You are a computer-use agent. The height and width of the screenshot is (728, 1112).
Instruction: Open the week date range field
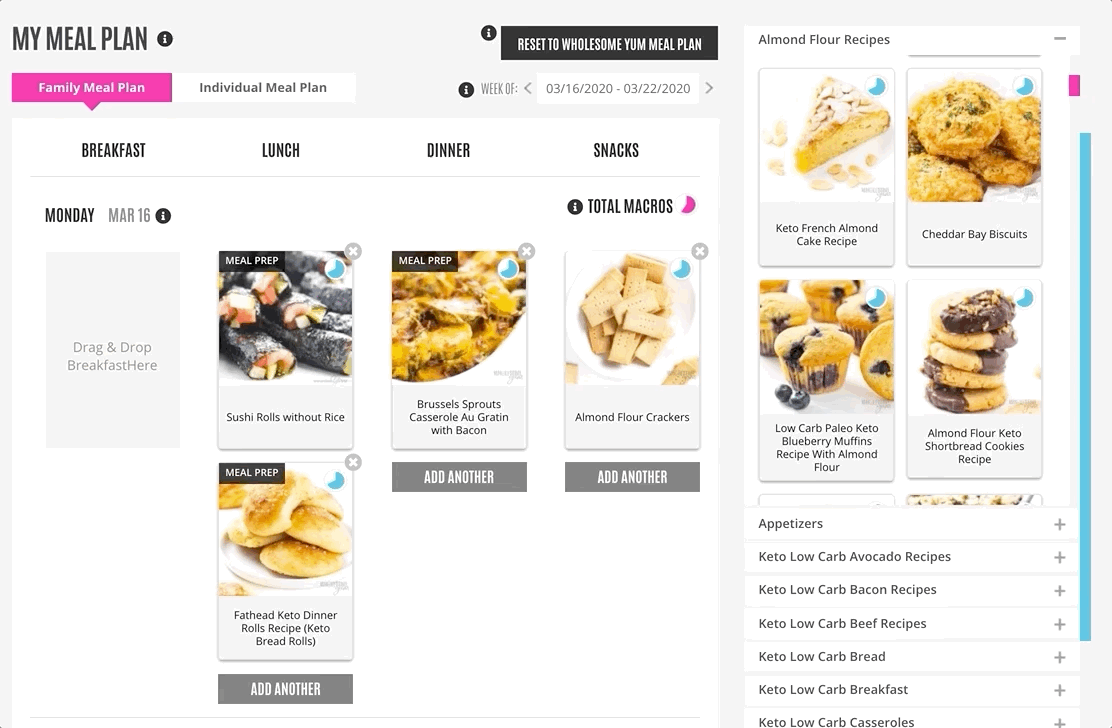(618, 89)
